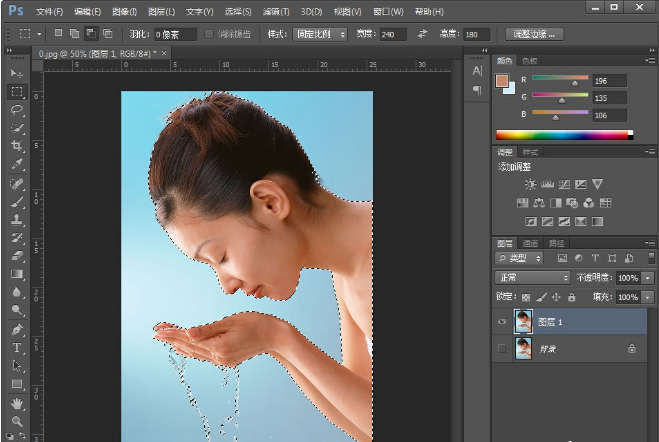Open the blend mode dropdown set to 正常
Screen dimensions: 659x442
tap(532, 277)
